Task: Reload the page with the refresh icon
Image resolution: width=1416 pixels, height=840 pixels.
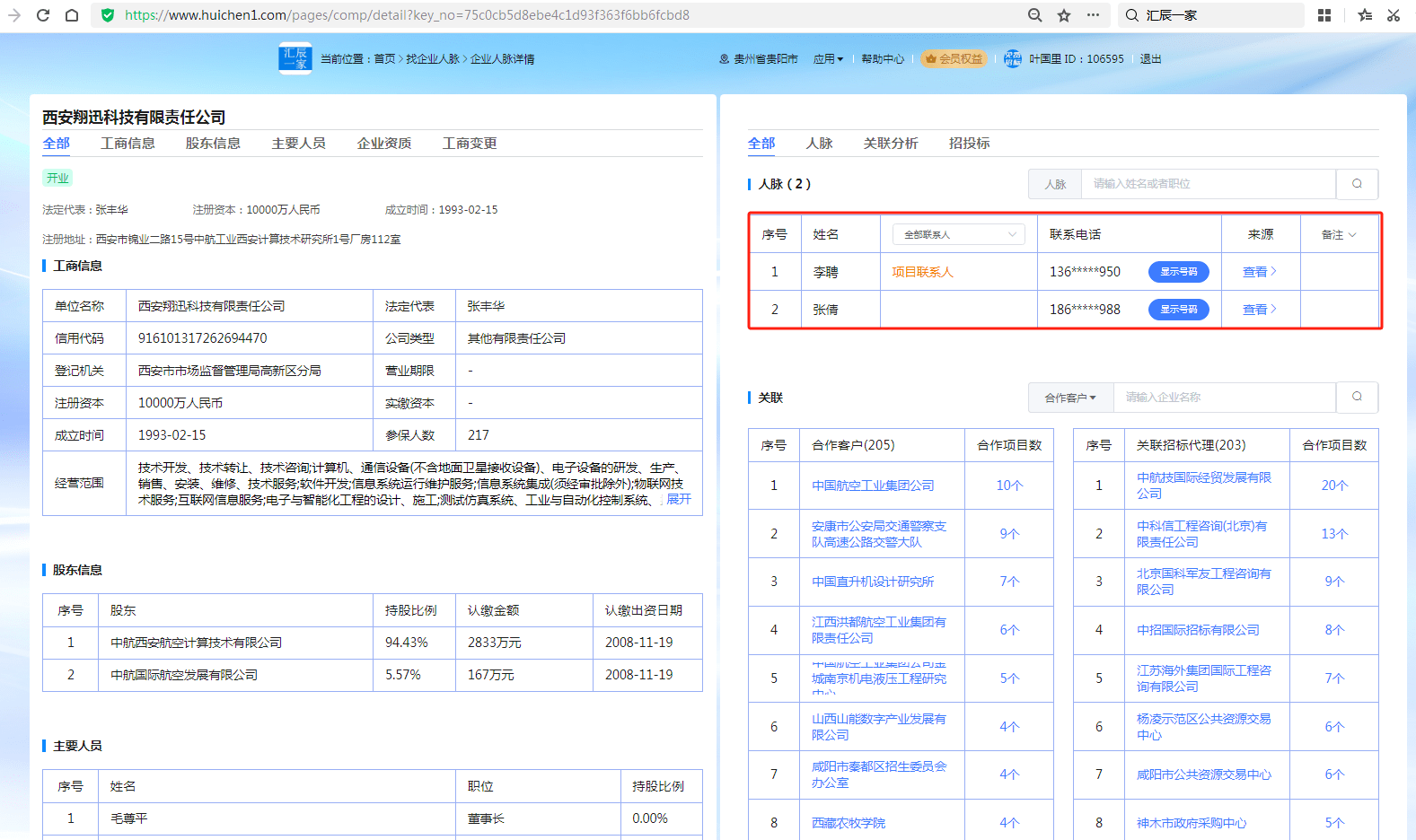Action: tap(43, 15)
